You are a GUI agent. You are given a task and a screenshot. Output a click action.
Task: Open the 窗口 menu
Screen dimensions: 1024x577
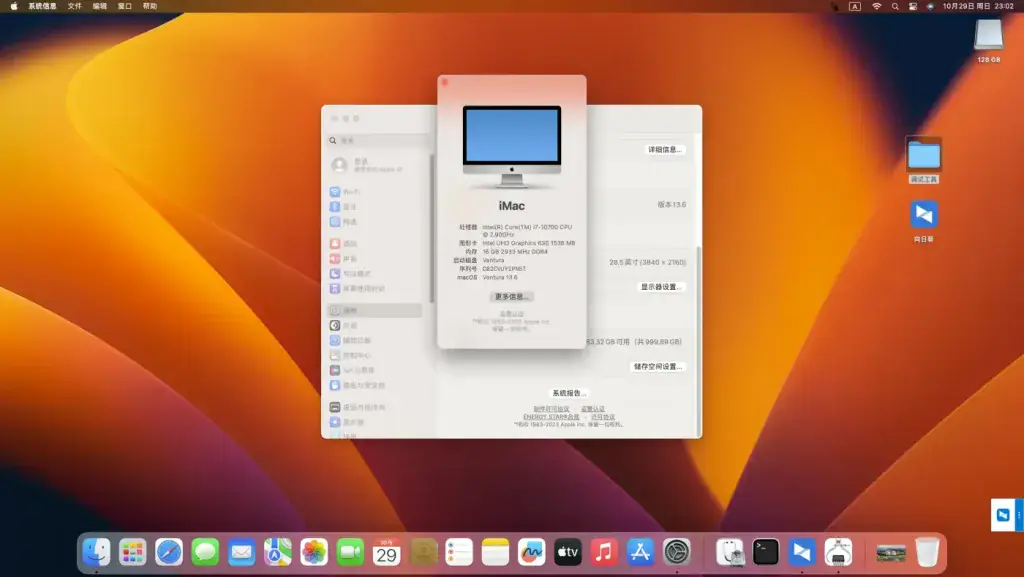125,6
